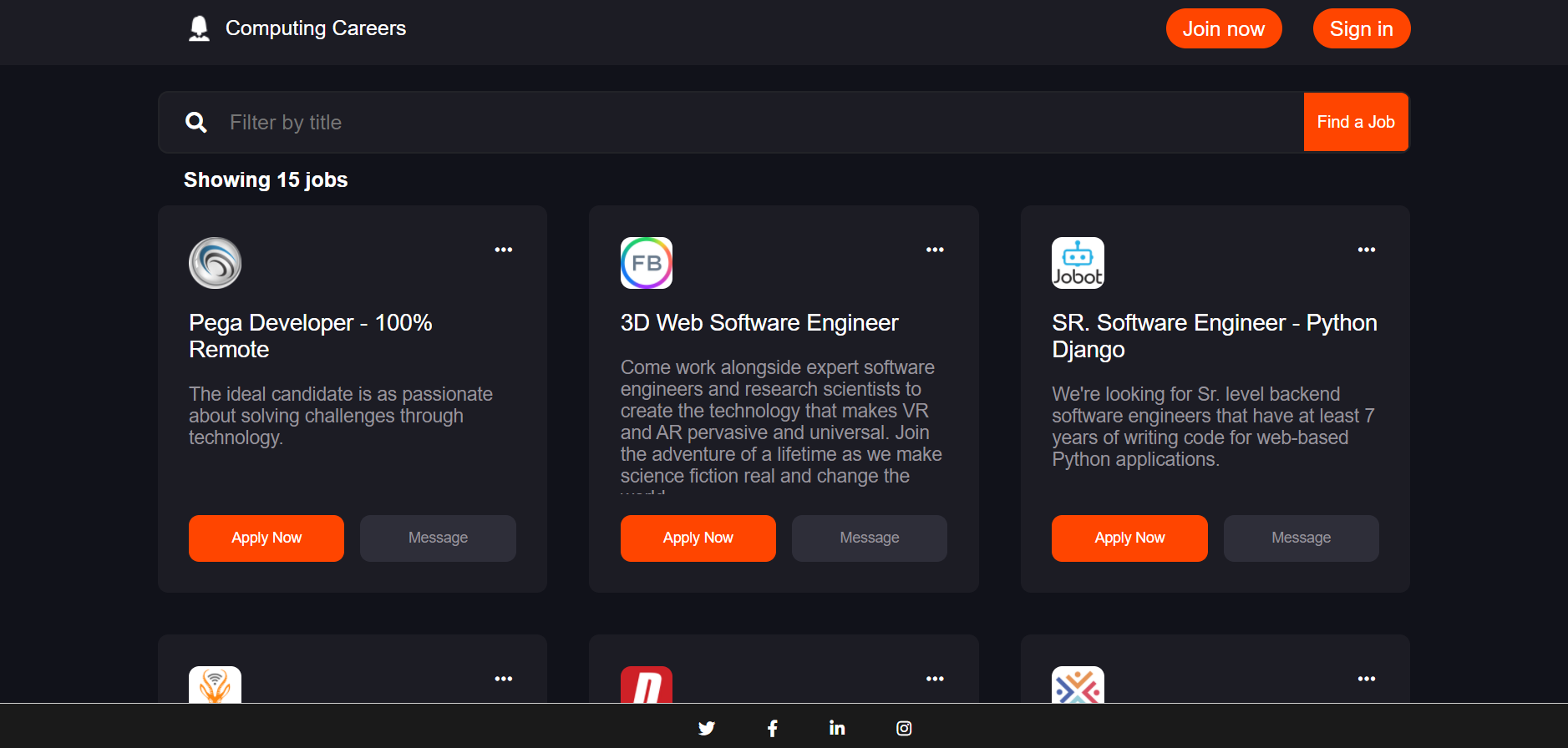The width and height of the screenshot is (1568, 748).
Task: Message about 3D Web Software Engineer job
Action: point(869,538)
